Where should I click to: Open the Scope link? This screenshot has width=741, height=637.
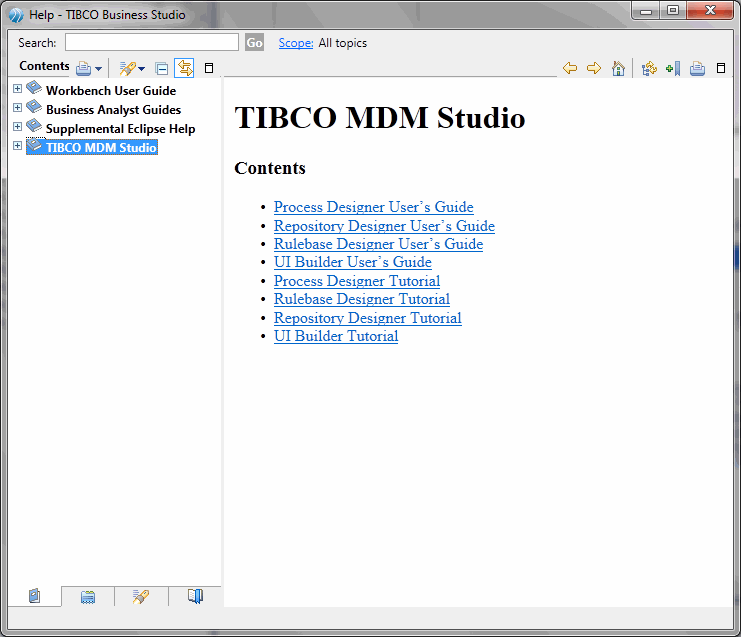pos(296,43)
